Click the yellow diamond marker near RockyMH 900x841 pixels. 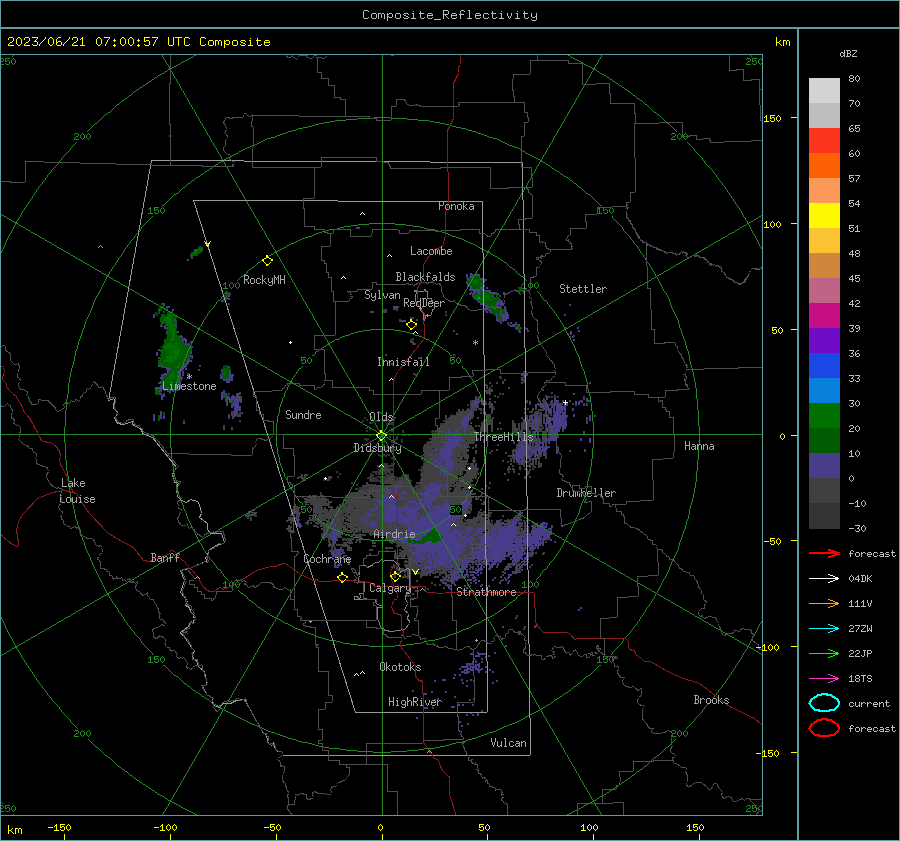(x=267, y=261)
